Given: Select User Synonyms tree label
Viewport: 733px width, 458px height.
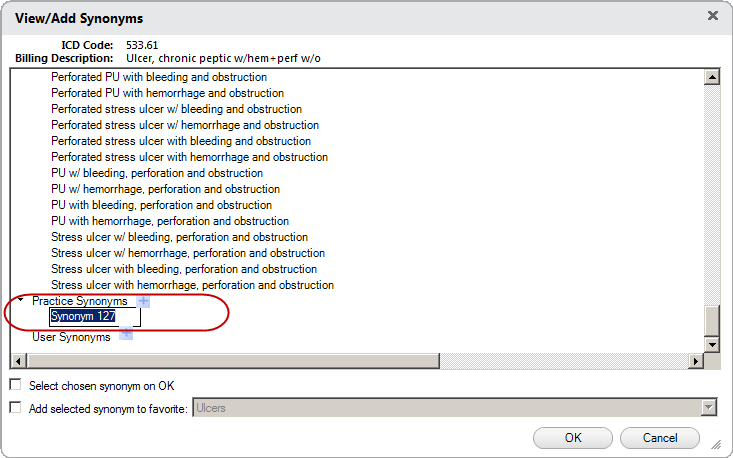Looking at the screenshot, I should (x=71, y=337).
